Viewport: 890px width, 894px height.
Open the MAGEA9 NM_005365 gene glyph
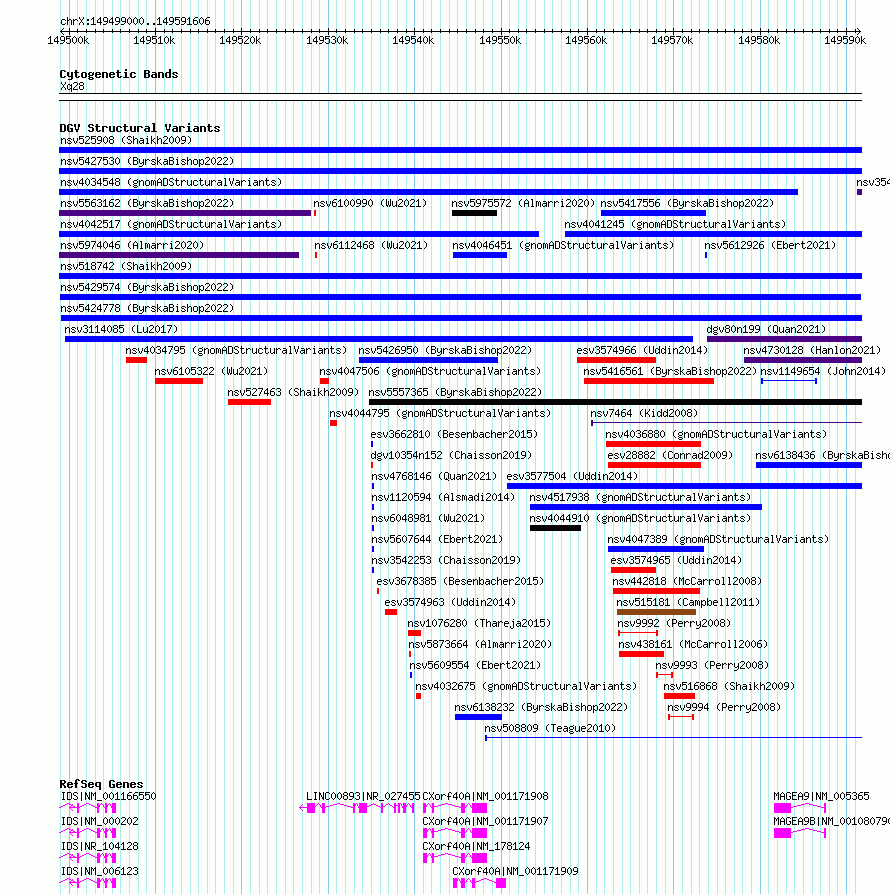pos(800,808)
